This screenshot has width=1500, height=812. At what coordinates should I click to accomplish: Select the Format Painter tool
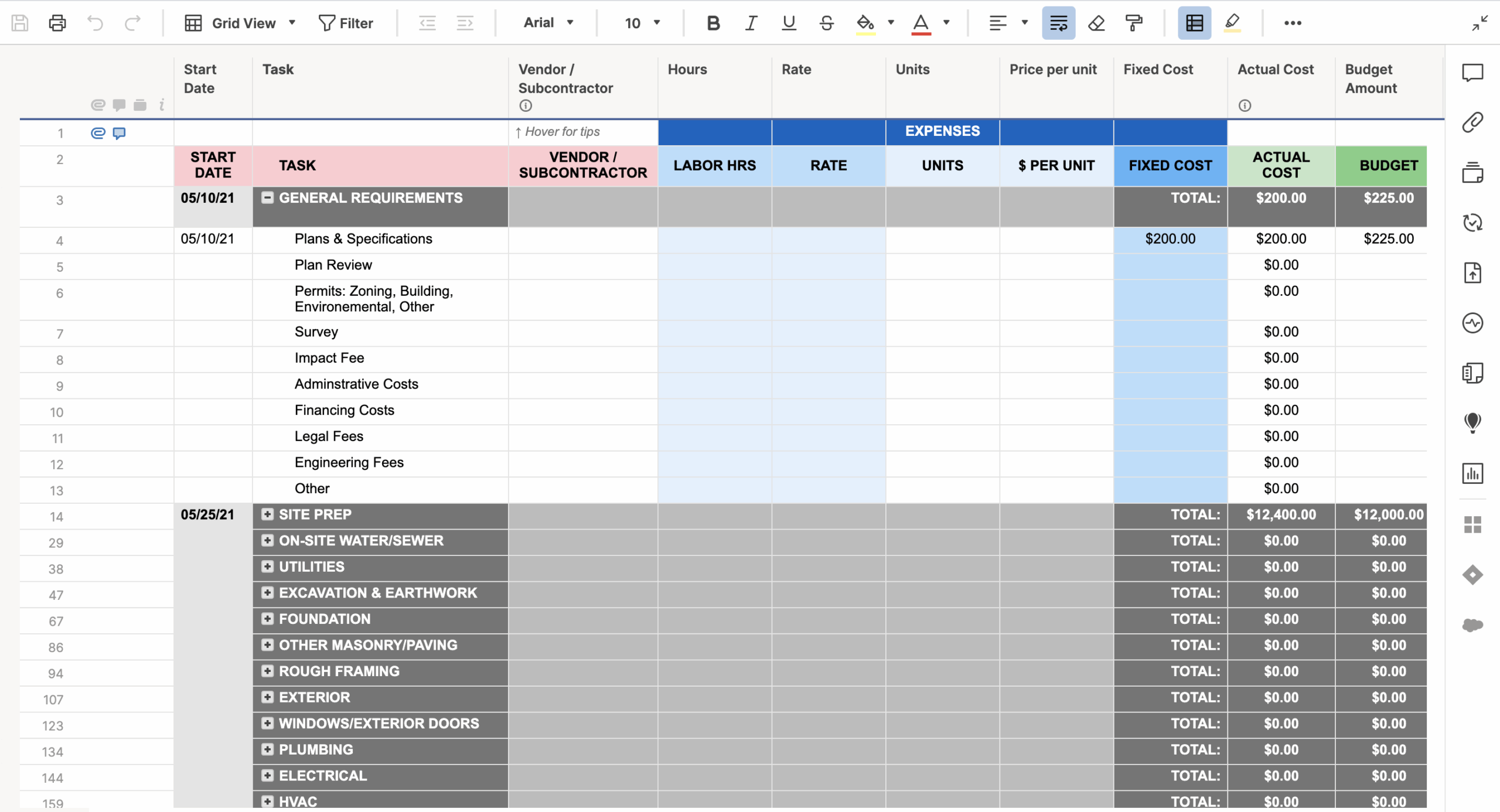(1134, 23)
